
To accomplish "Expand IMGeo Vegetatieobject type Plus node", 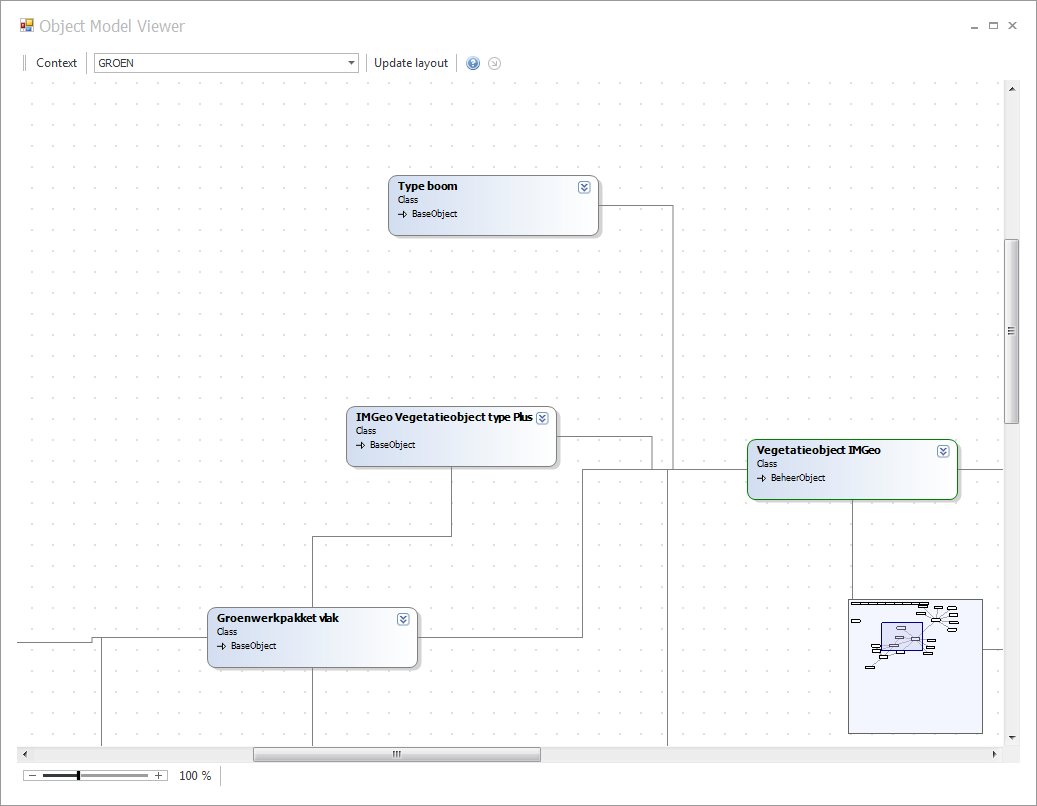I will pyautogui.click(x=542, y=418).
